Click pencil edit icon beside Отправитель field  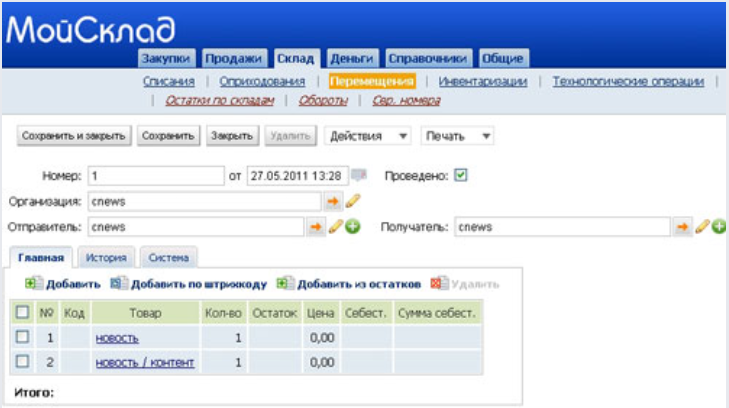[x=335, y=227]
